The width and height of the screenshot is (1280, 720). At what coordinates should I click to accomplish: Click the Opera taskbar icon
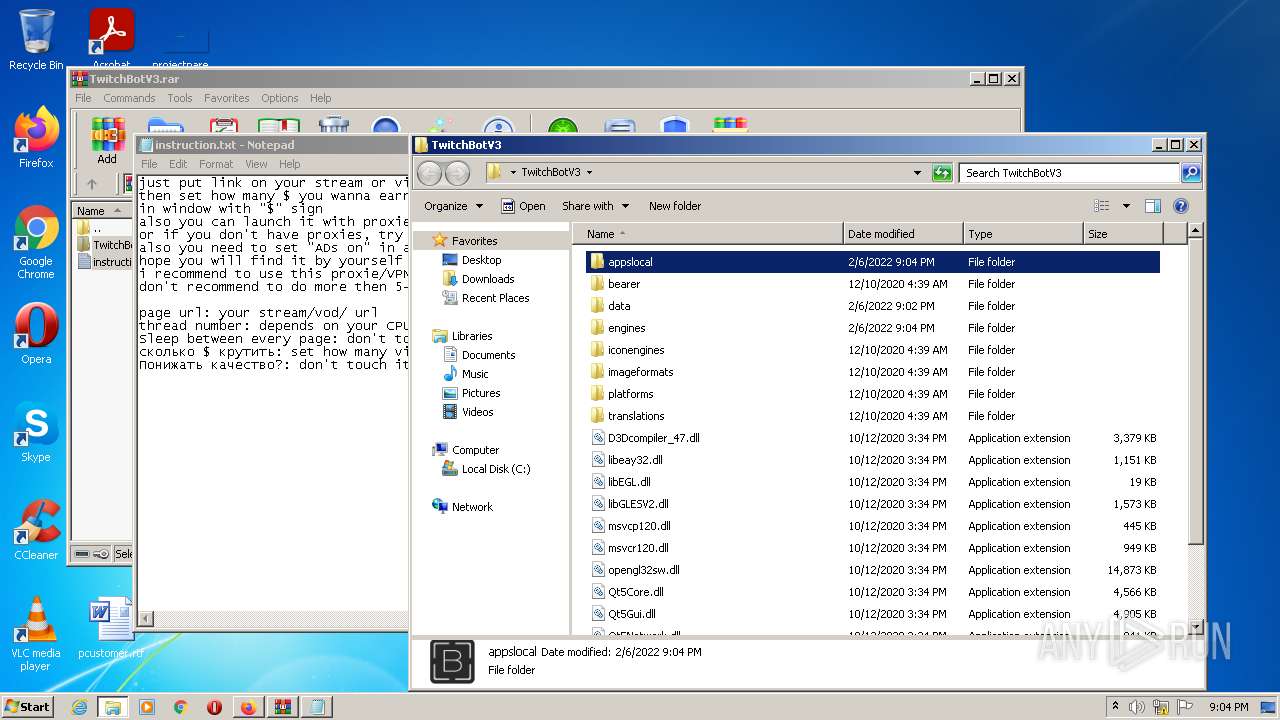(x=214, y=707)
